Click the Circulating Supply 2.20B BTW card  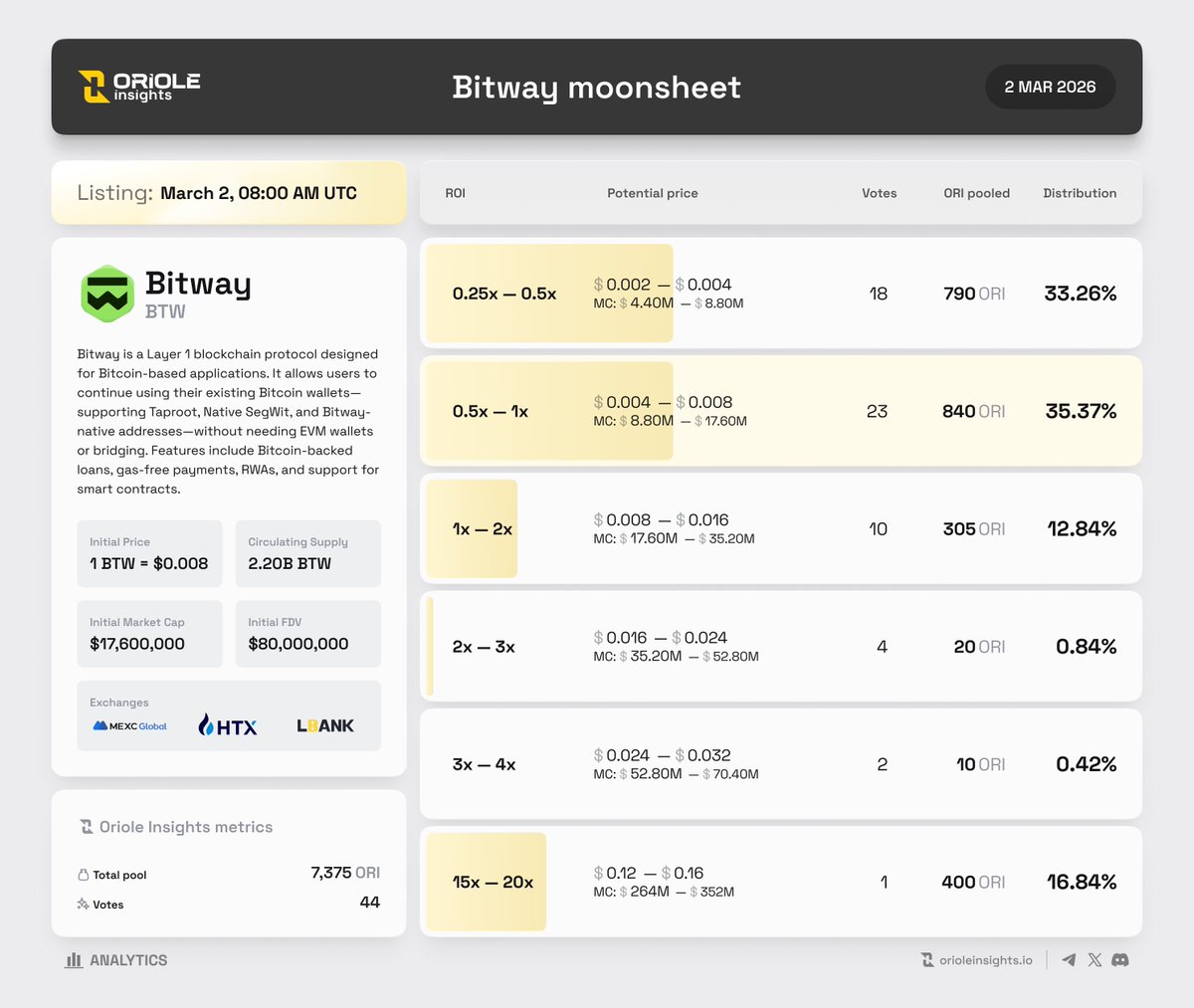click(x=308, y=553)
